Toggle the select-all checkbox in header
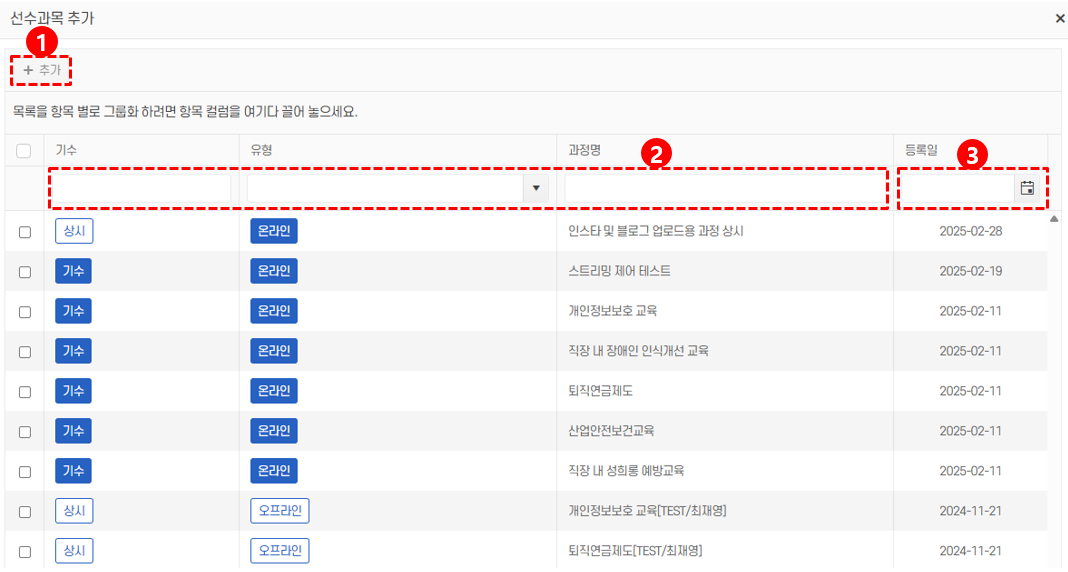This screenshot has height=572, width=1068. [24, 151]
